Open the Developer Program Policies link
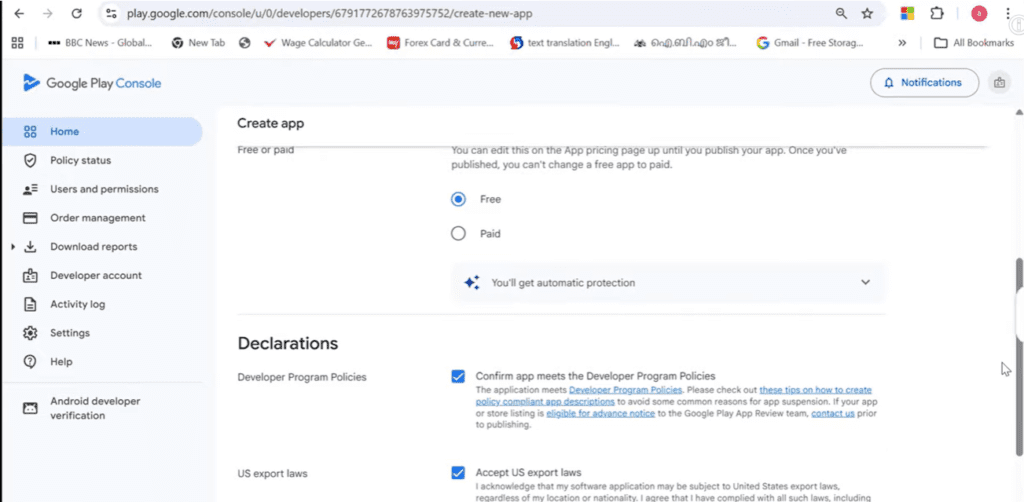This screenshot has height=502, width=1024. click(625, 390)
